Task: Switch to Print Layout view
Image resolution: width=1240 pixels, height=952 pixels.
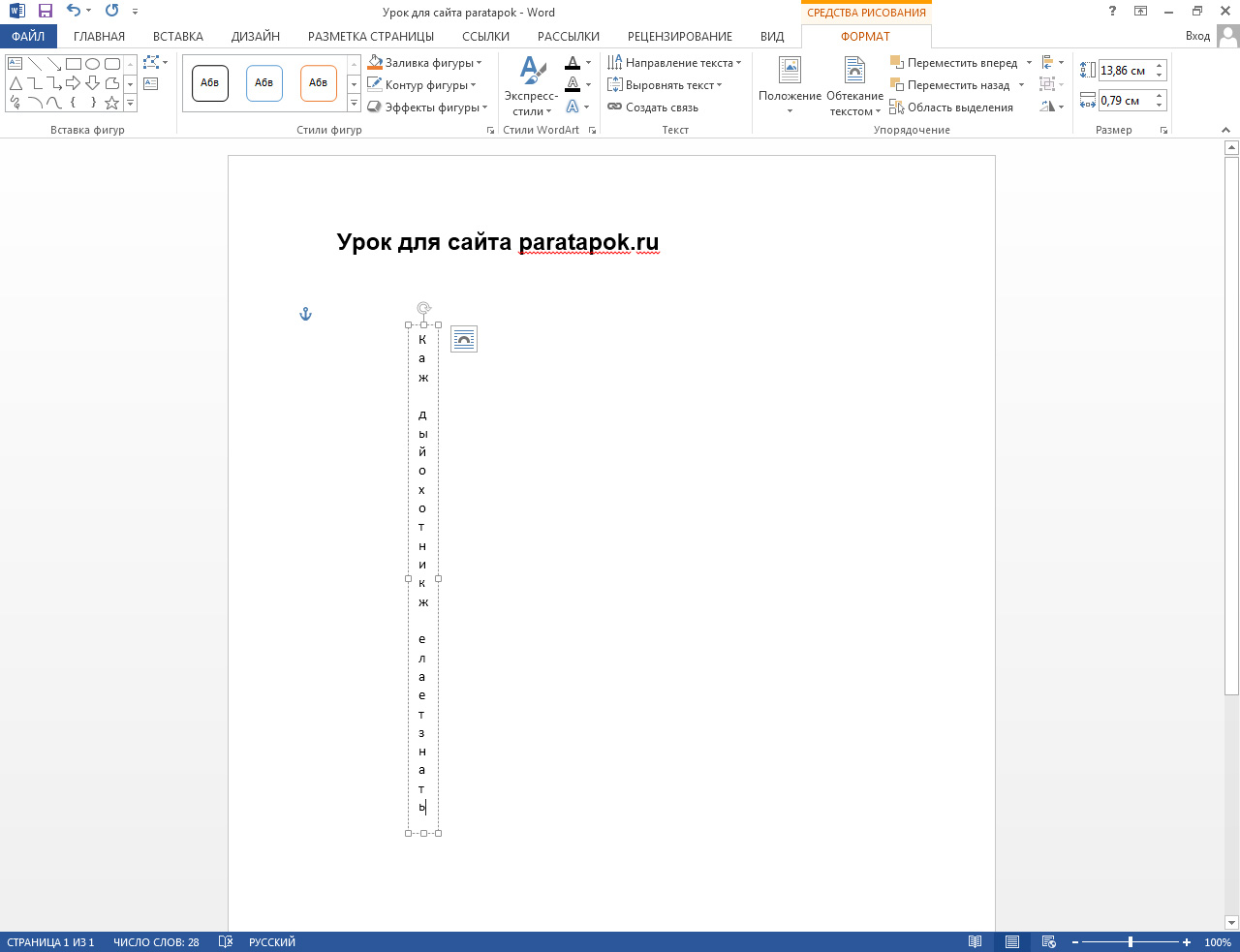Action: point(1011,942)
